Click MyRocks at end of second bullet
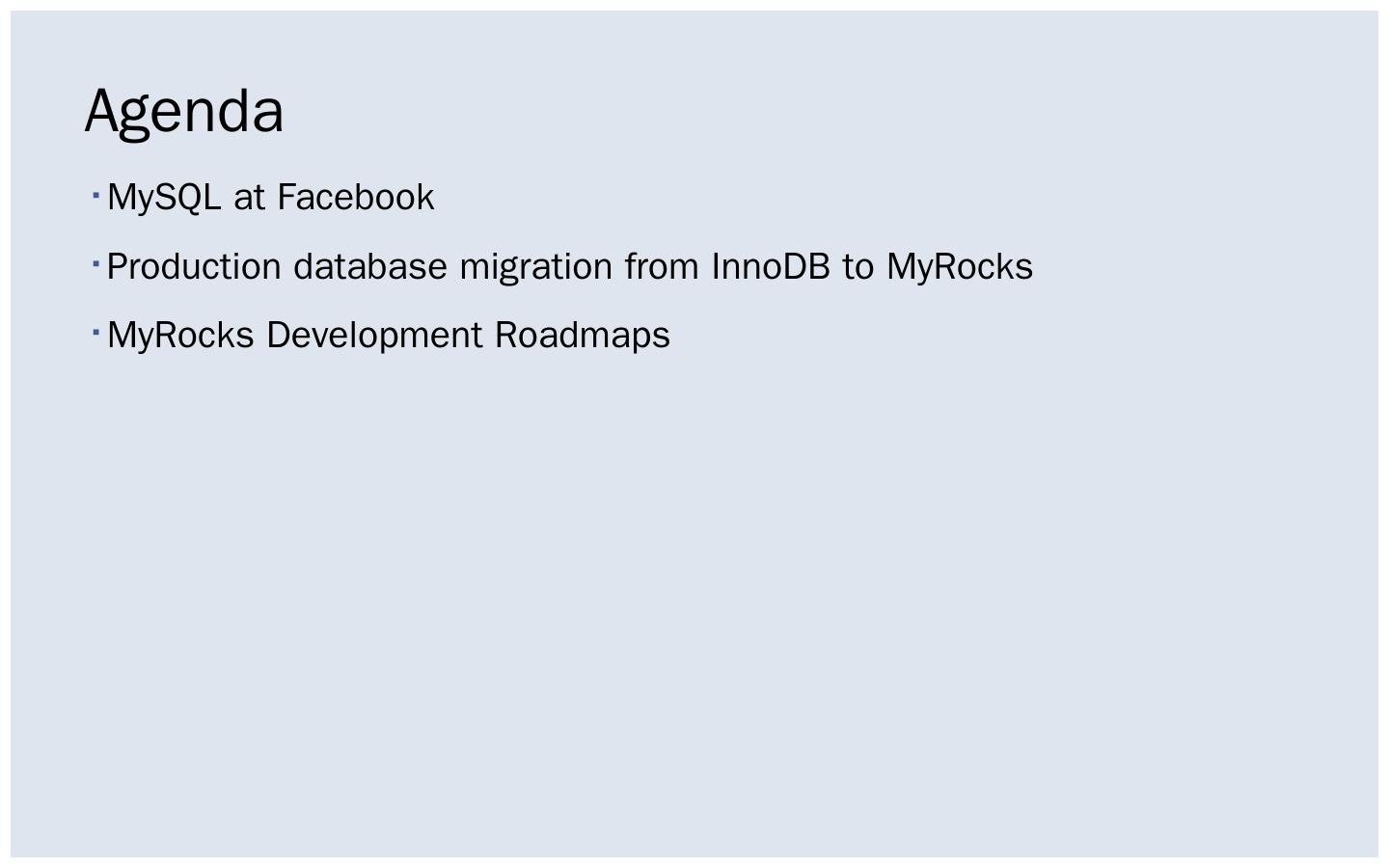This screenshot has width=1389, height=868. (x=960, y=267)
